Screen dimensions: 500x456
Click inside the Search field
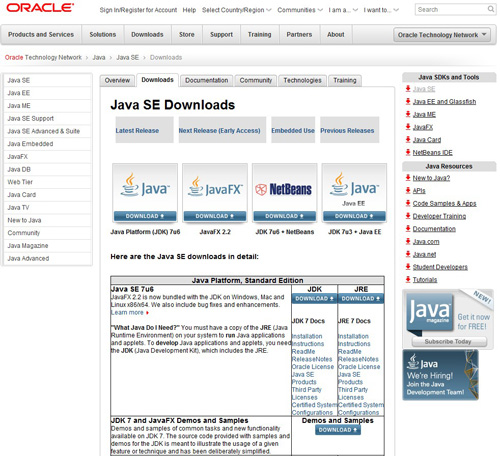click(x=451, y=9)
